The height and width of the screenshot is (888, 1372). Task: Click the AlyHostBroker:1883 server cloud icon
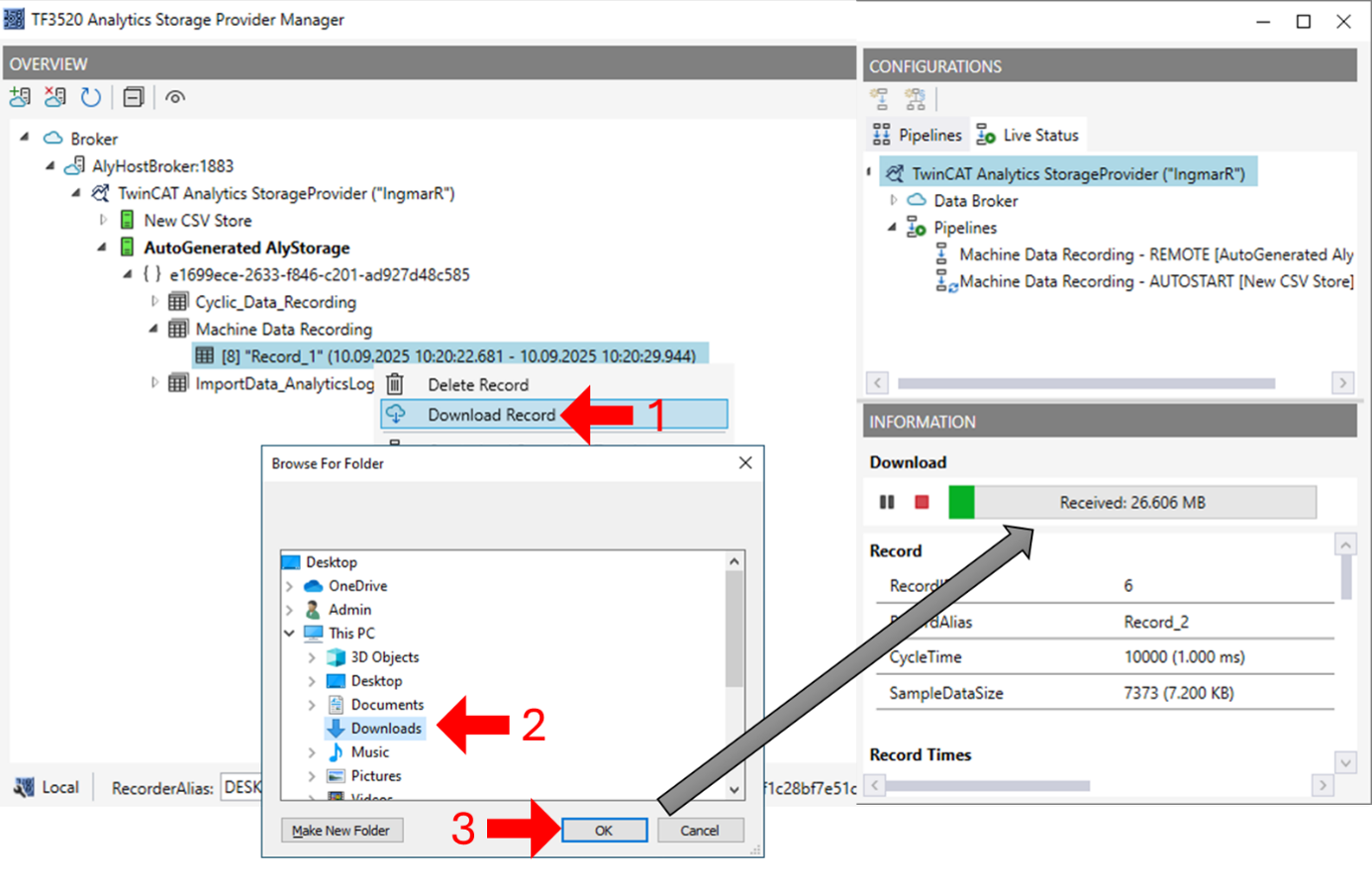point(74,165)
